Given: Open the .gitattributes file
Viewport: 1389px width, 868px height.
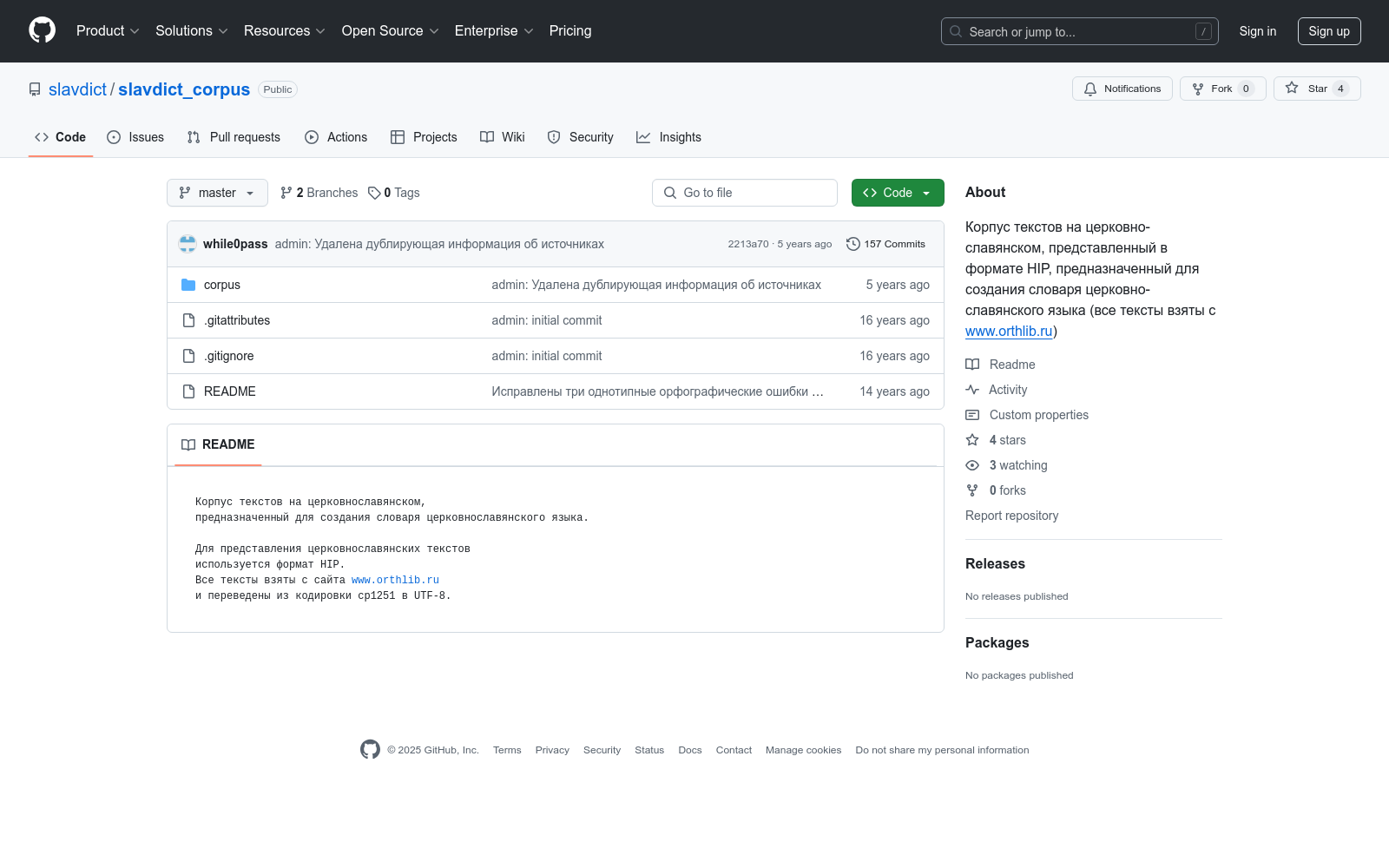Looking at the screenshot, I should point(237,320).
